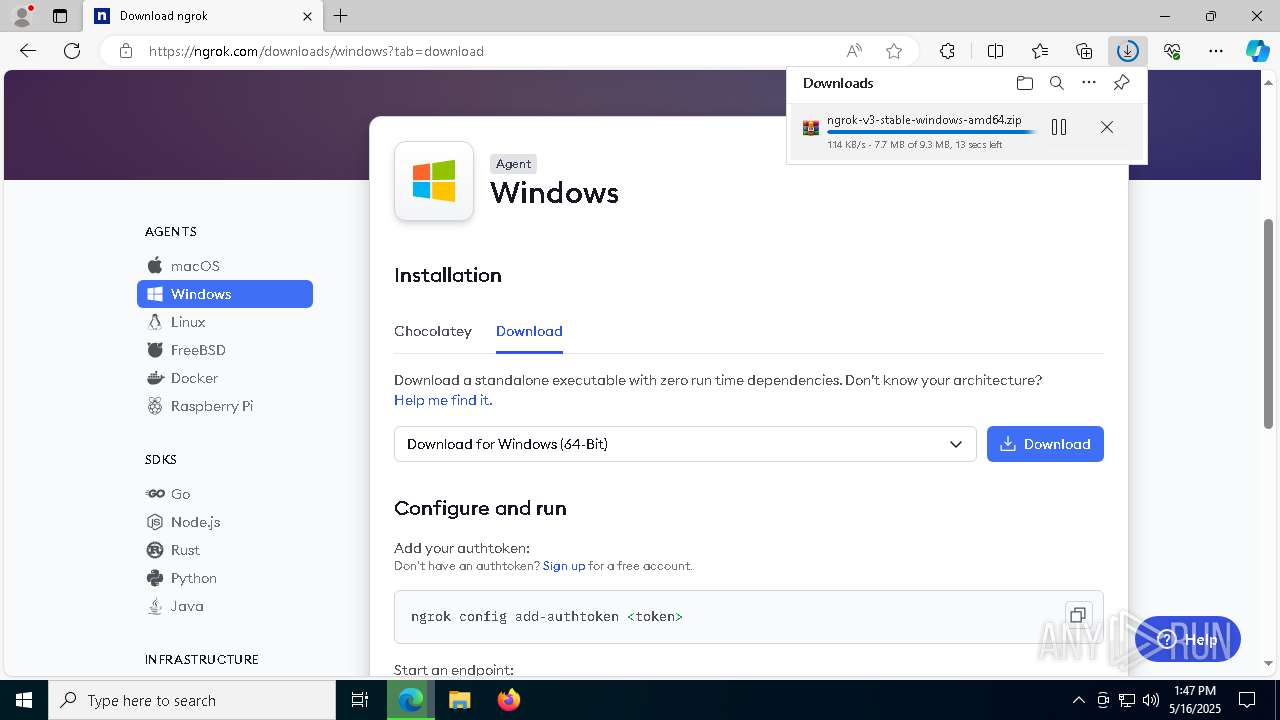This screenshot has height=720, width=1280.
Task: Click the ngrok config add-authtoken command text
Action: click(x=547, y=617)
